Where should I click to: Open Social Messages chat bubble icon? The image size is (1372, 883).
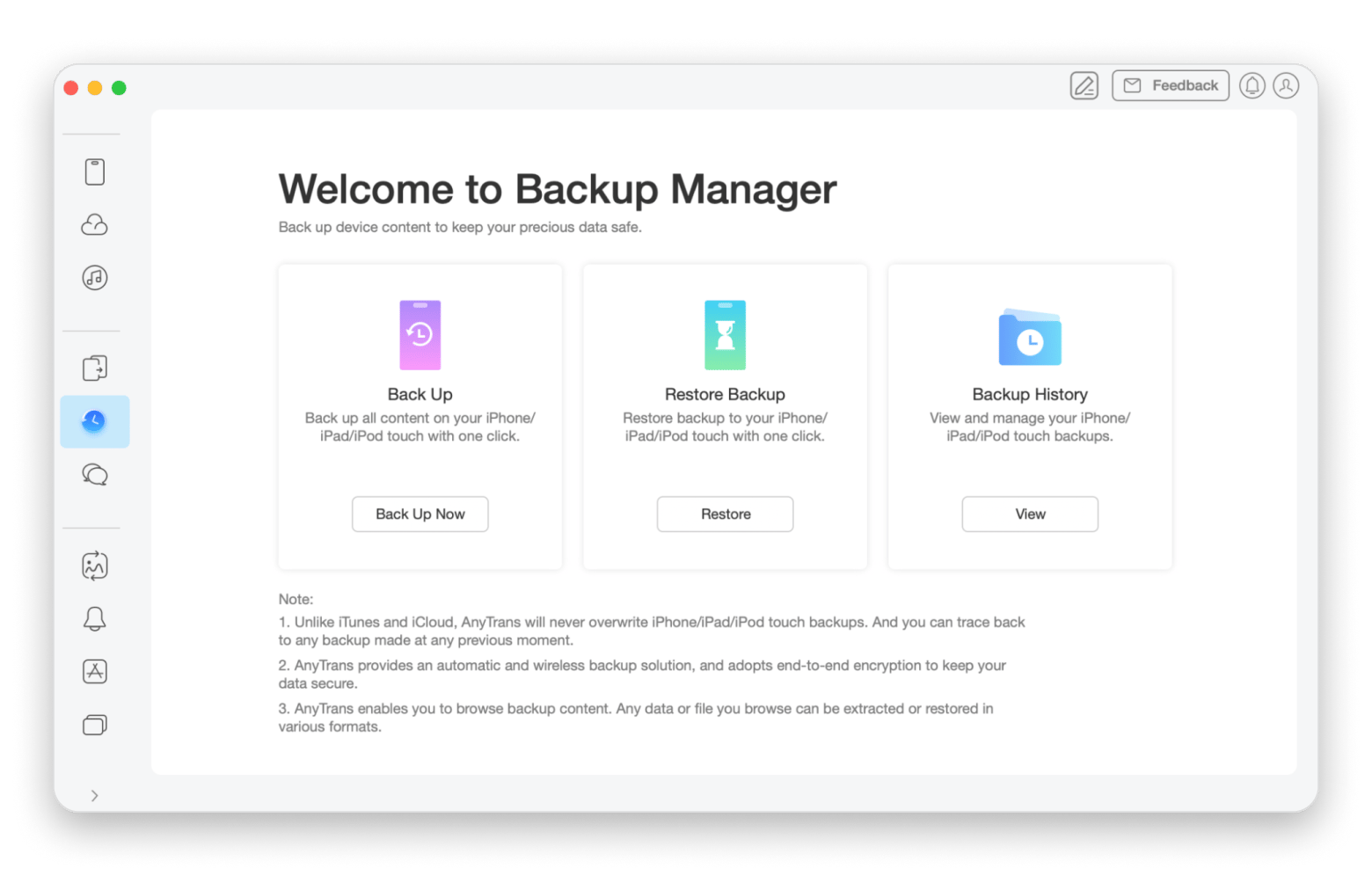[x=95, y=475]
